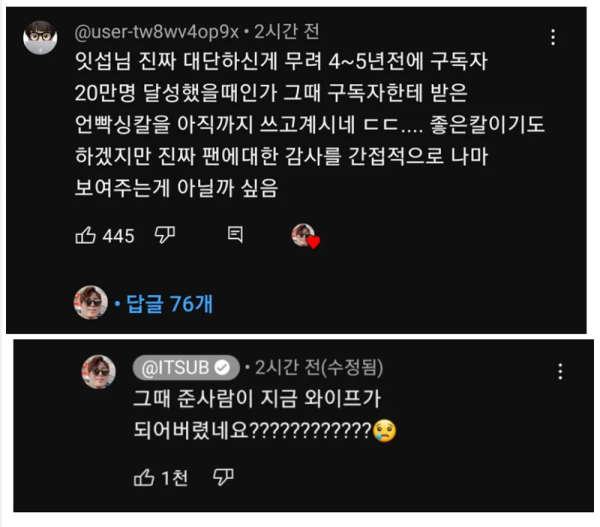The image size is (600, 527).
Task: Click the top commenter's avatar
Action: [40, 38]
